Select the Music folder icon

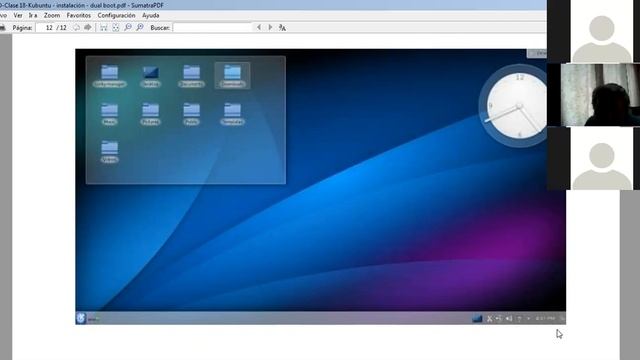coord(109,114)
